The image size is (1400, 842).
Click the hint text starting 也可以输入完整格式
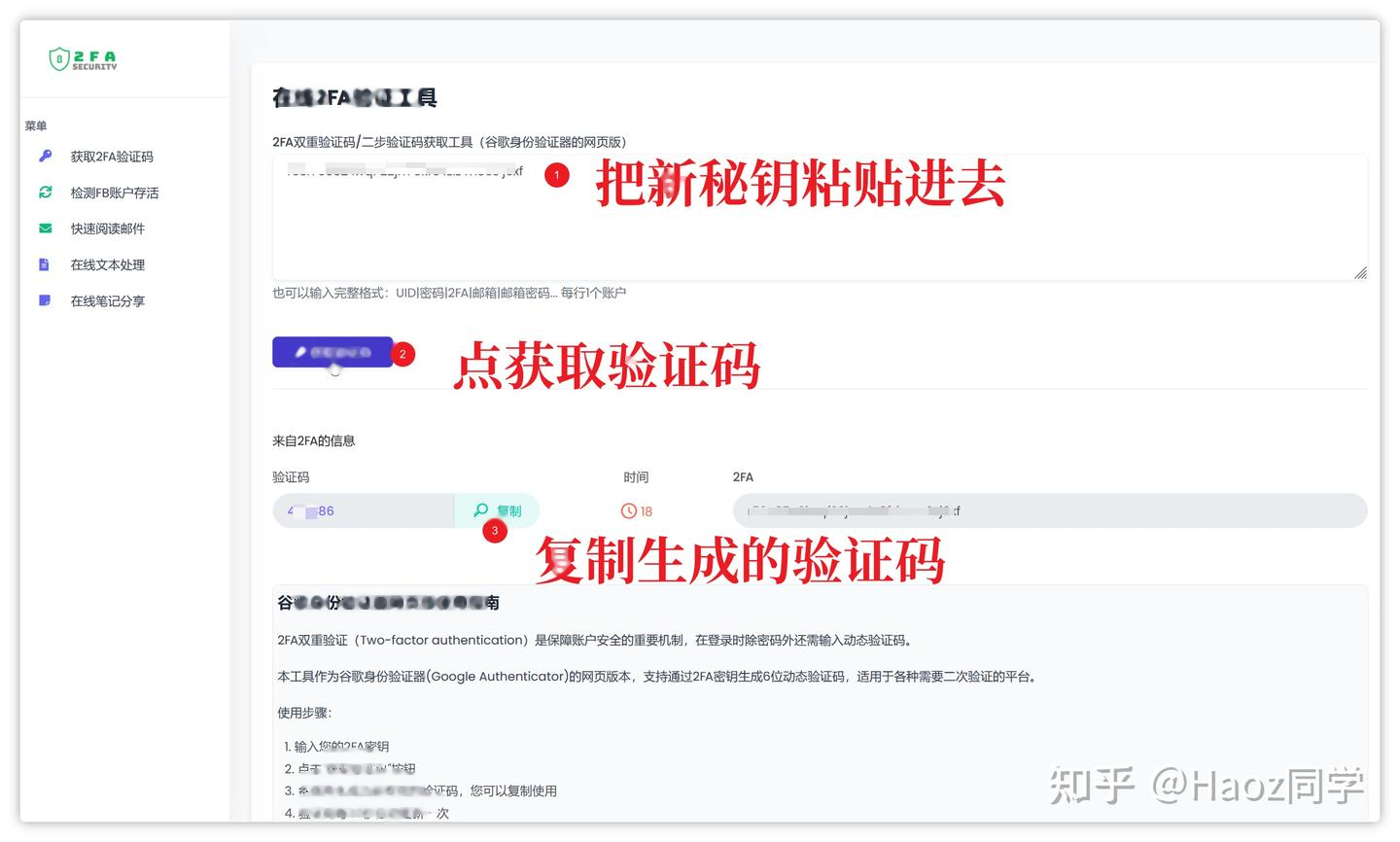coord(449,293)
